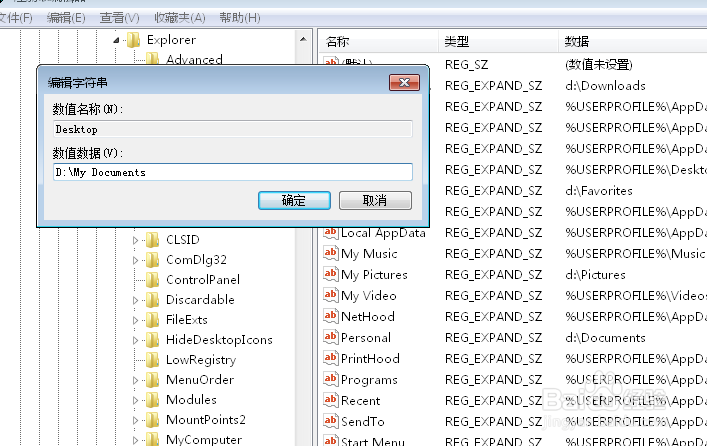707x446 pixels.
Task: Select the REG_SZ type cell
Action: tap(466, 65)
